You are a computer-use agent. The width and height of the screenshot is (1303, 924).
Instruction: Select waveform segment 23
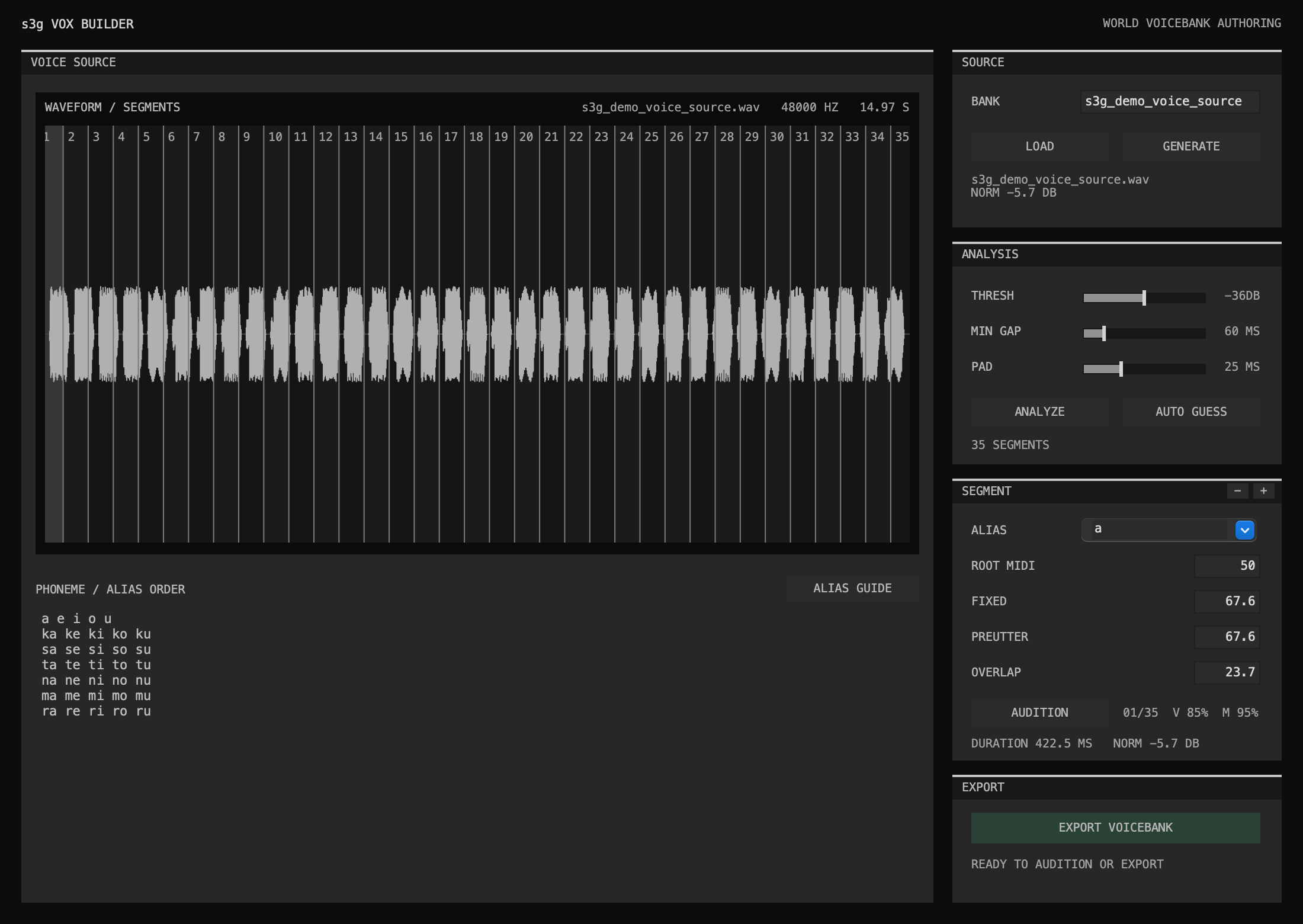(602, 334)
